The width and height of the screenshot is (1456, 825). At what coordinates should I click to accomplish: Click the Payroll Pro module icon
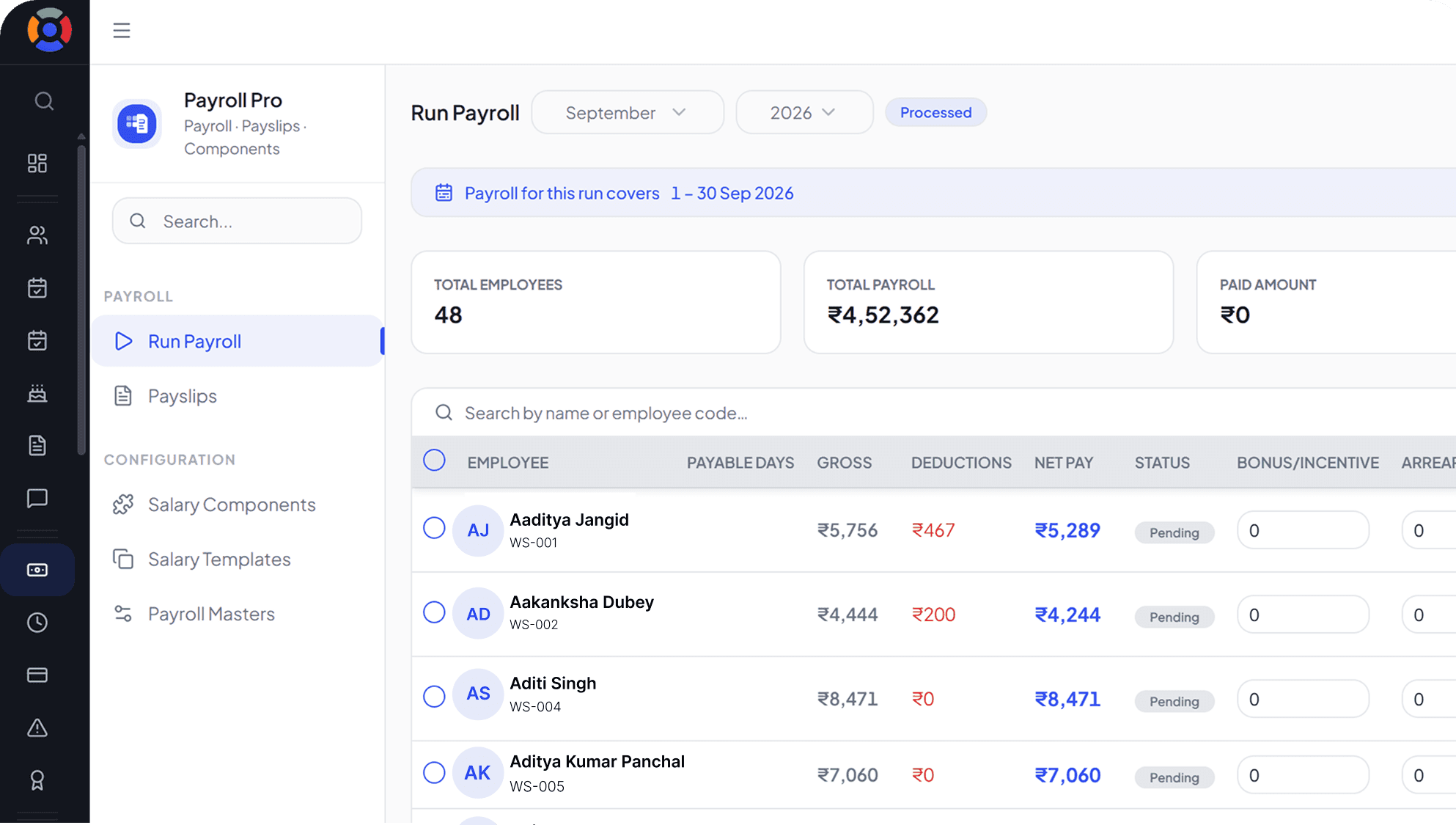click(137, 123)
